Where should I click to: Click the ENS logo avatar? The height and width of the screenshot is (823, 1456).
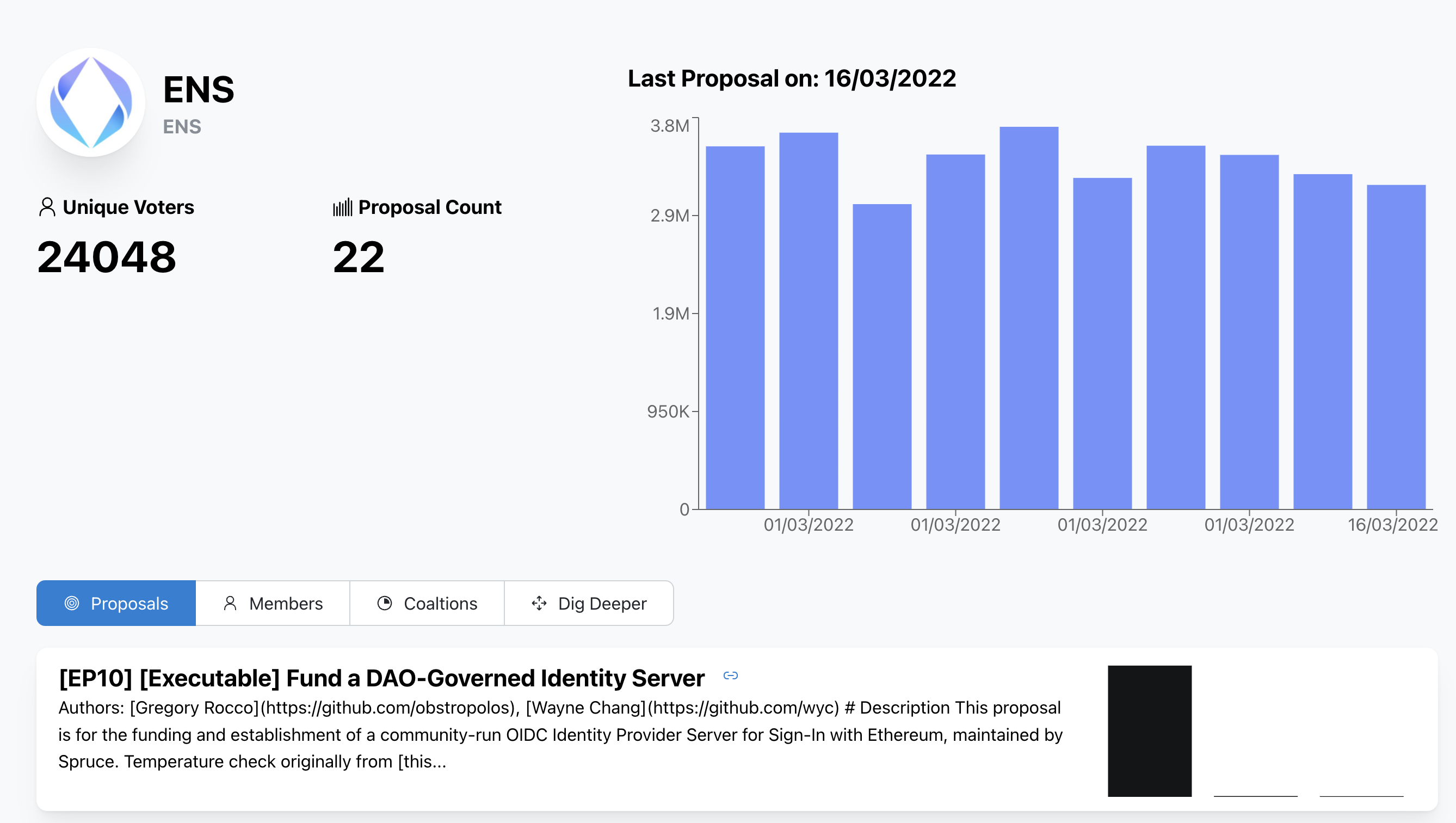[91, 102]
